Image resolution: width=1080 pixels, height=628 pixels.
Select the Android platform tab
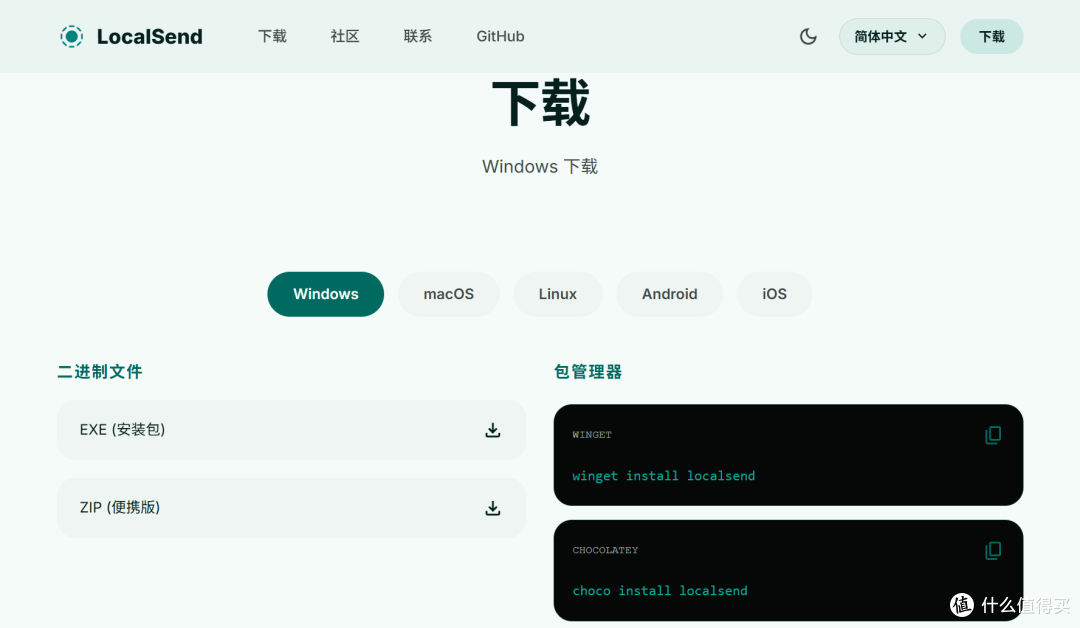(x=669, y=294)
